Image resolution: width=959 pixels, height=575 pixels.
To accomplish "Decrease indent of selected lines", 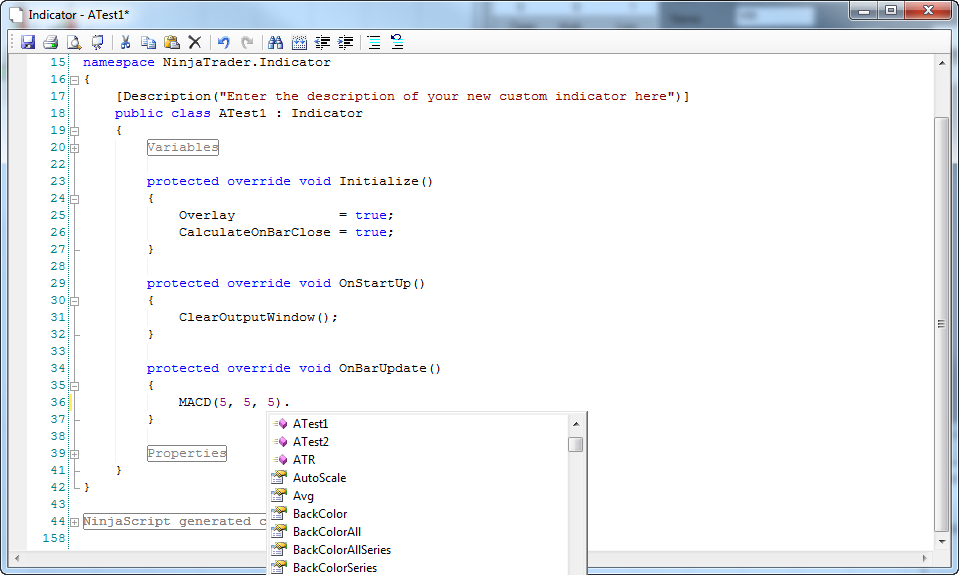I will coord(322,42).
